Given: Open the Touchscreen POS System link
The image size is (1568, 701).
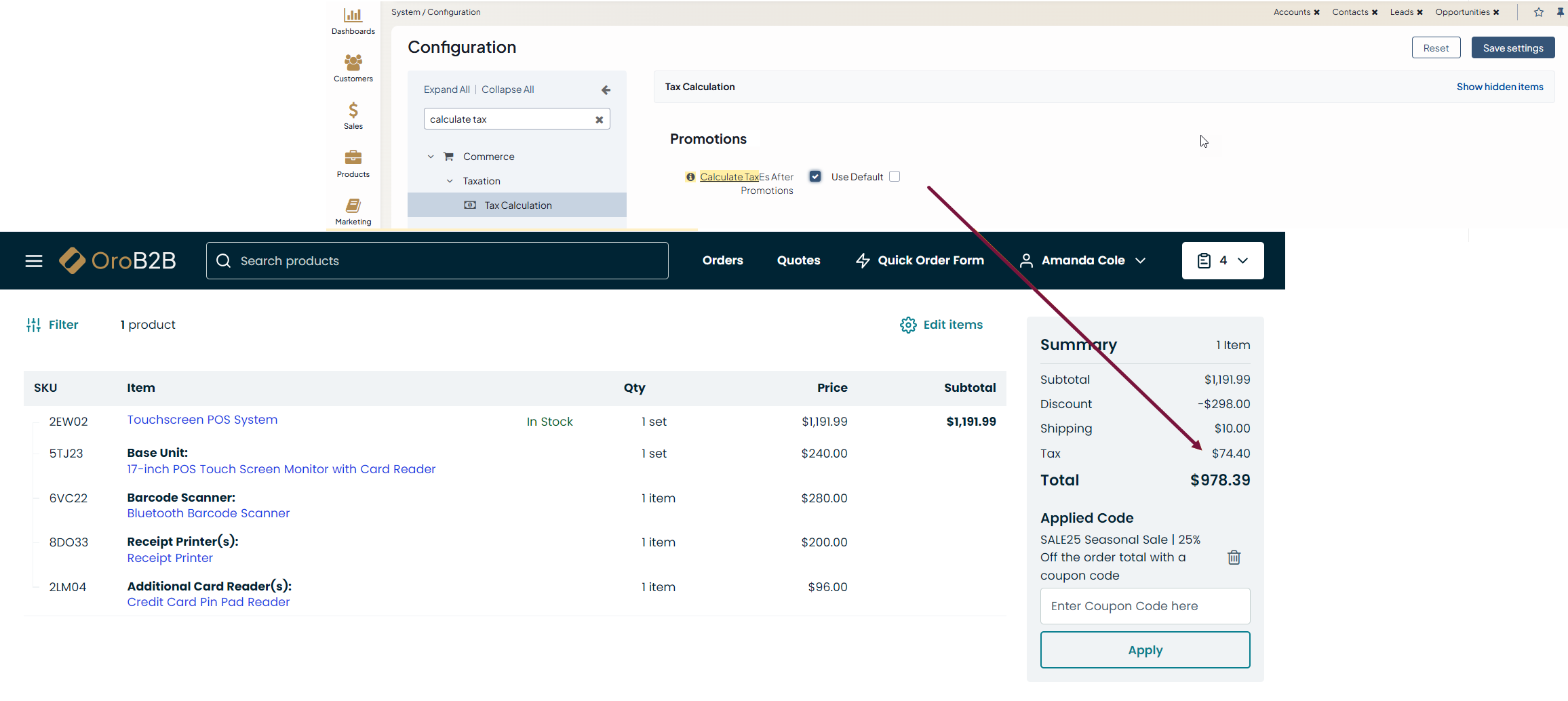Looking at the screenshot, I should [202, 420].
